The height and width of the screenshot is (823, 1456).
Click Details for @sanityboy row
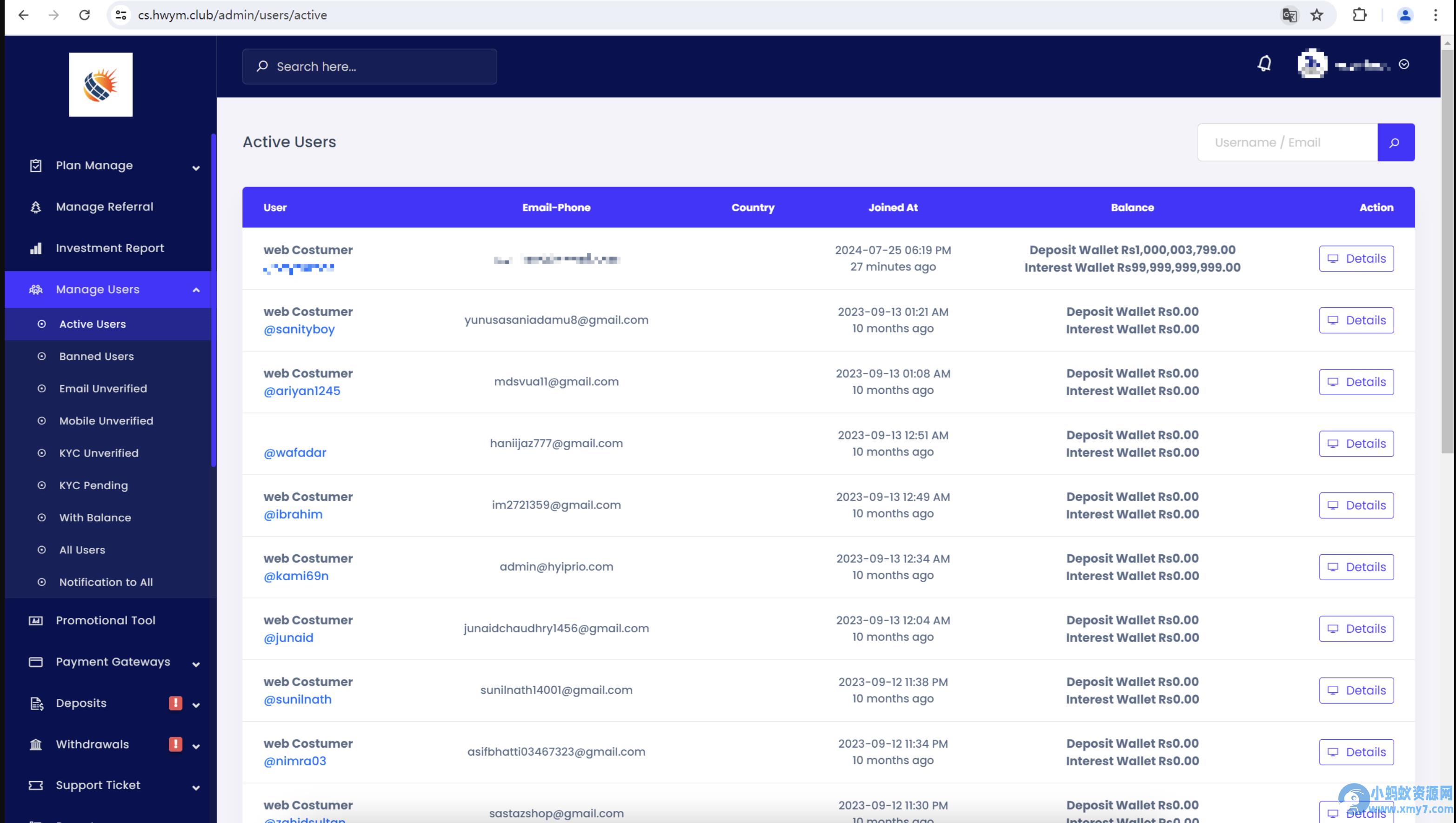1356,320
